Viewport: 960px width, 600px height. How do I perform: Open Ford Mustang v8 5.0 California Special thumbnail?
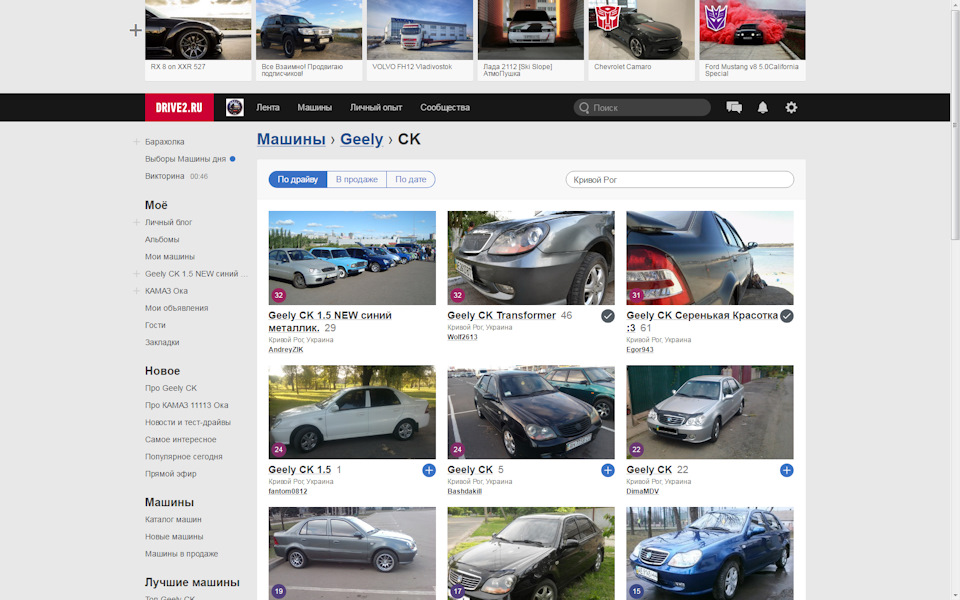[x=752, y=29]
